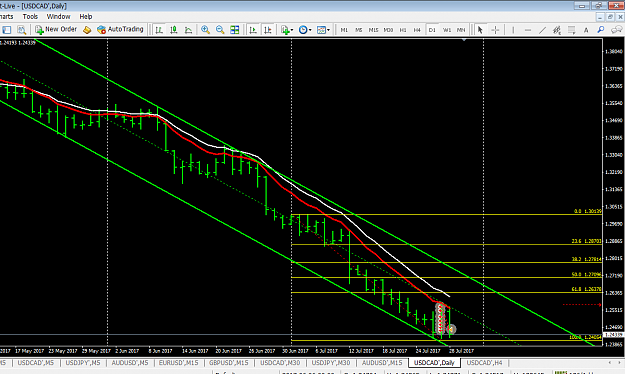Viewport: 625px width, 374px height.
Task: Select the M15 timeframe
Action: pyautogui.click(x=373, y=30)
